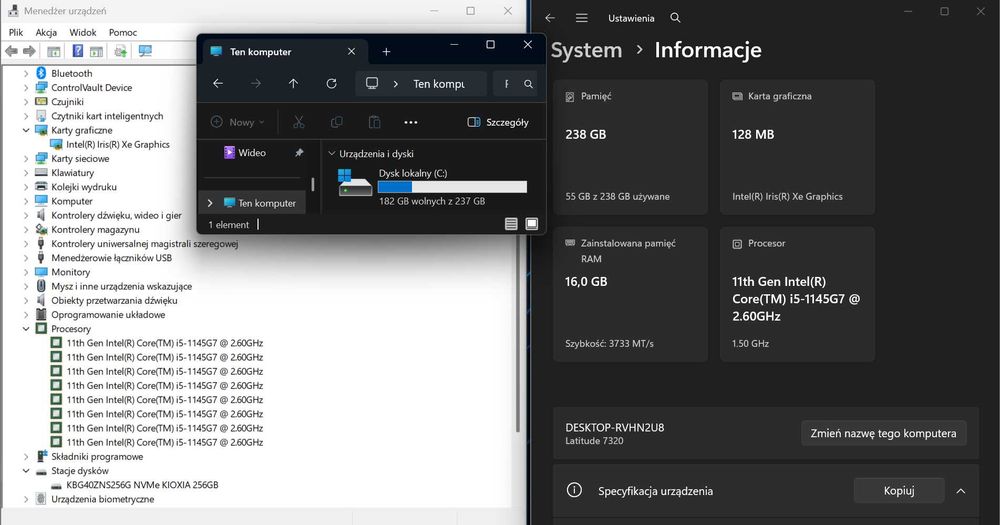
Task: Open the Settings hamburger menu
Action: [x=582, y=18]
